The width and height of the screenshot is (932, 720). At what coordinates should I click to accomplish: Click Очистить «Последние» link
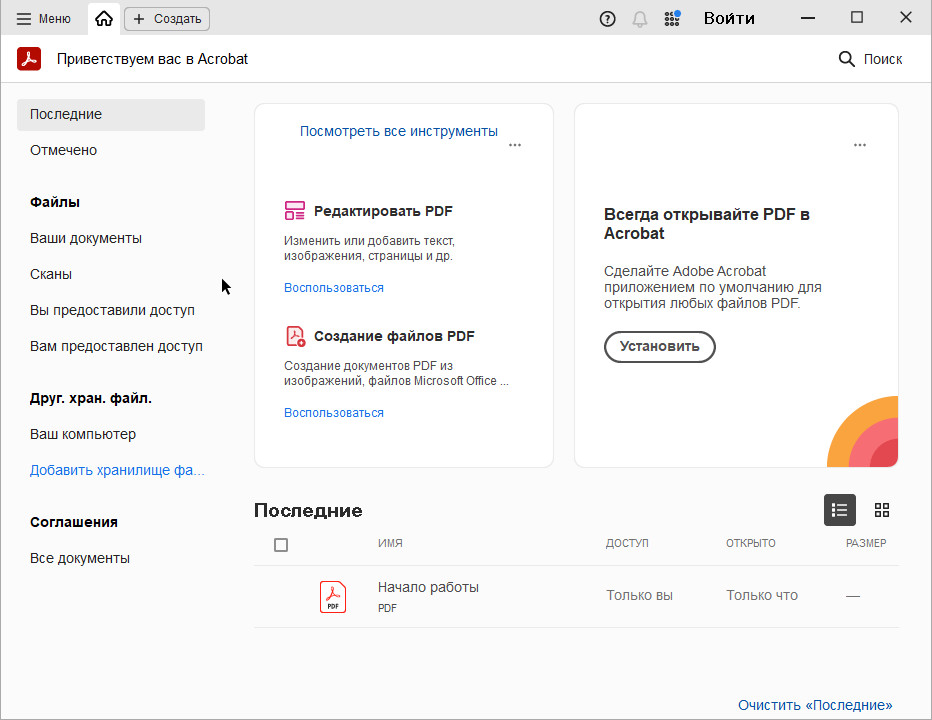point(815,705)
